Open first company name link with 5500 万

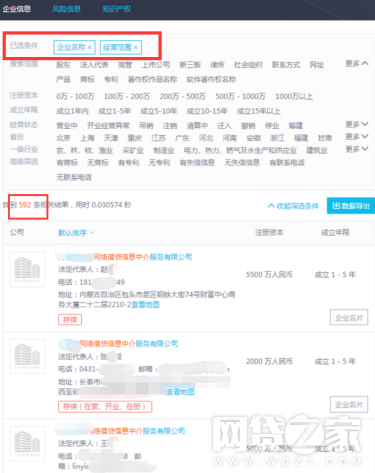(x=124, y=257)
